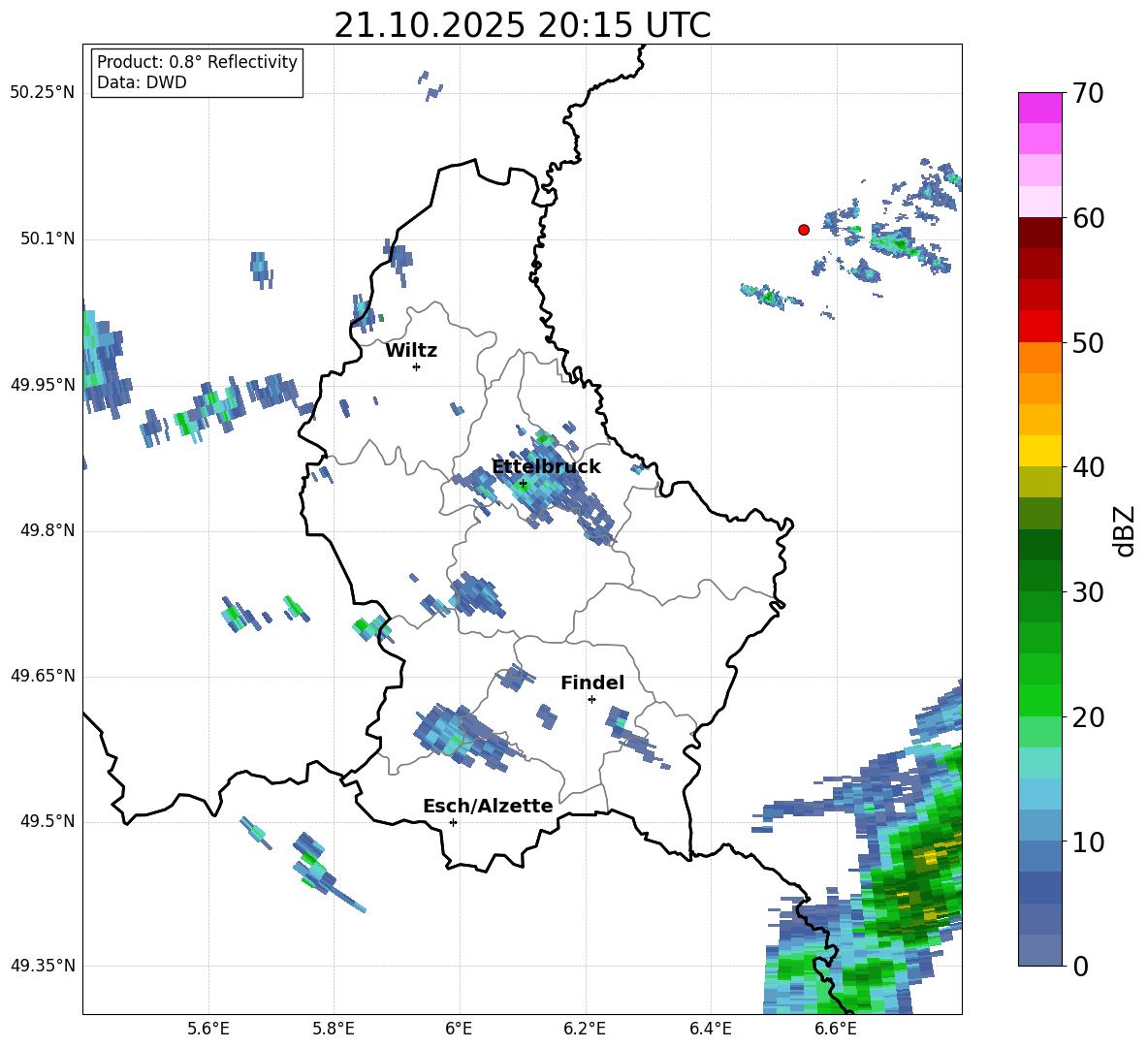Click the 30 colorbar tick label

click(x=1088, y=592)
